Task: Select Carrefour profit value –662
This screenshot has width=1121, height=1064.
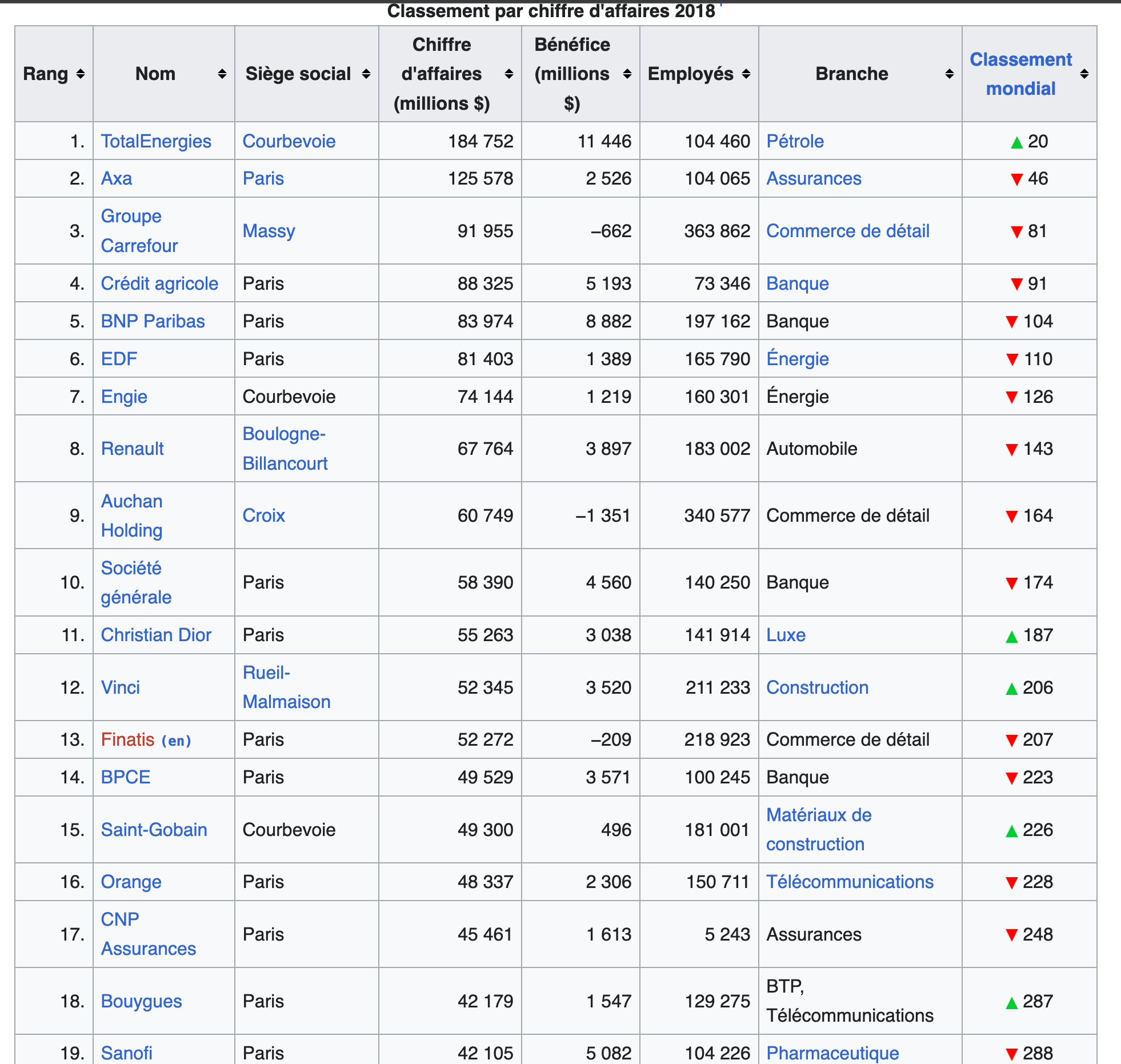Action: pyautogui.click(x=611, y=231)
